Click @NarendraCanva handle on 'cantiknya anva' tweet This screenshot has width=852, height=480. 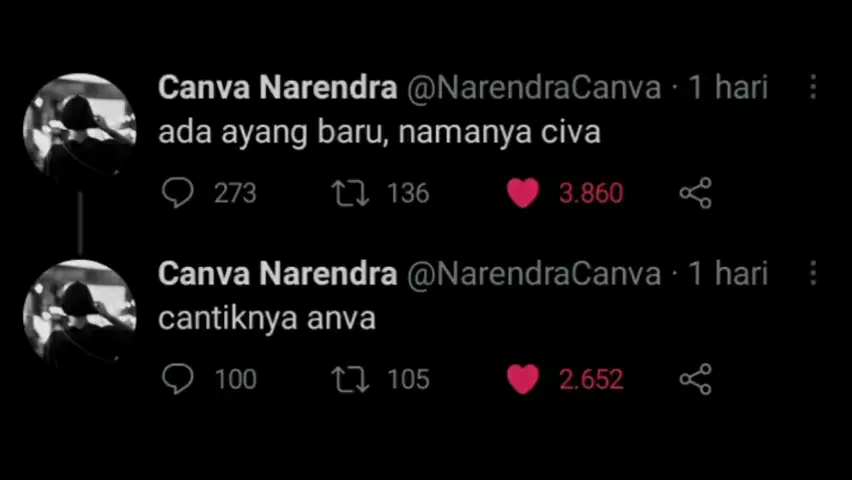click(x=533, y=274)
